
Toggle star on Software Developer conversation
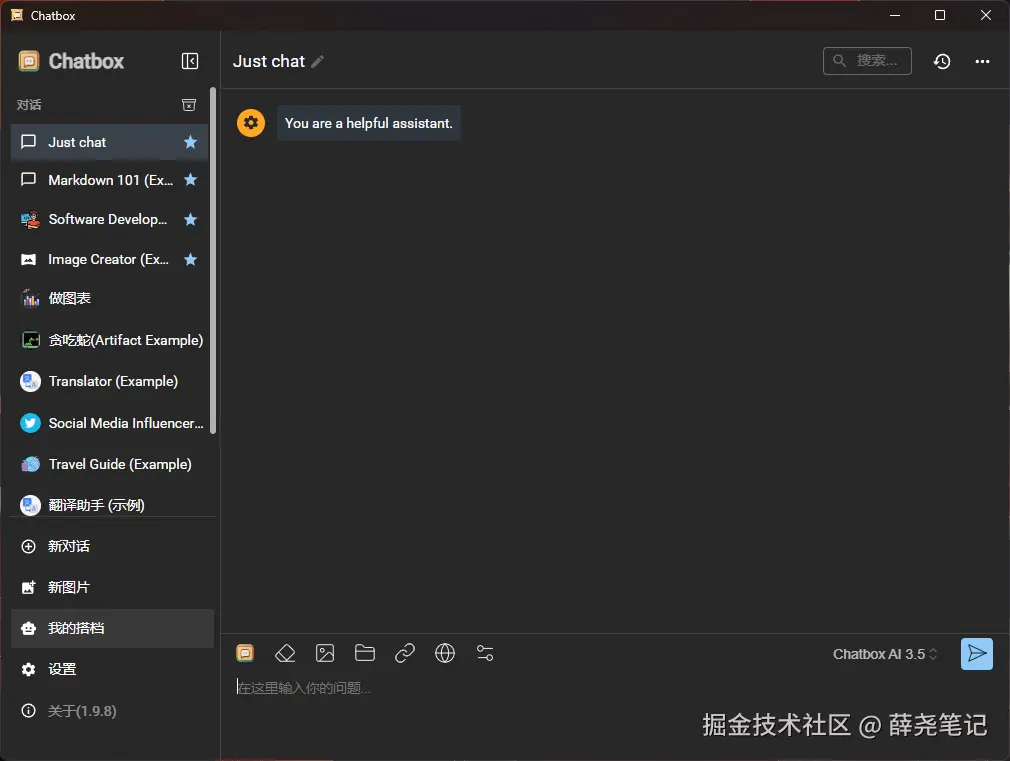[x=190, y=220]
